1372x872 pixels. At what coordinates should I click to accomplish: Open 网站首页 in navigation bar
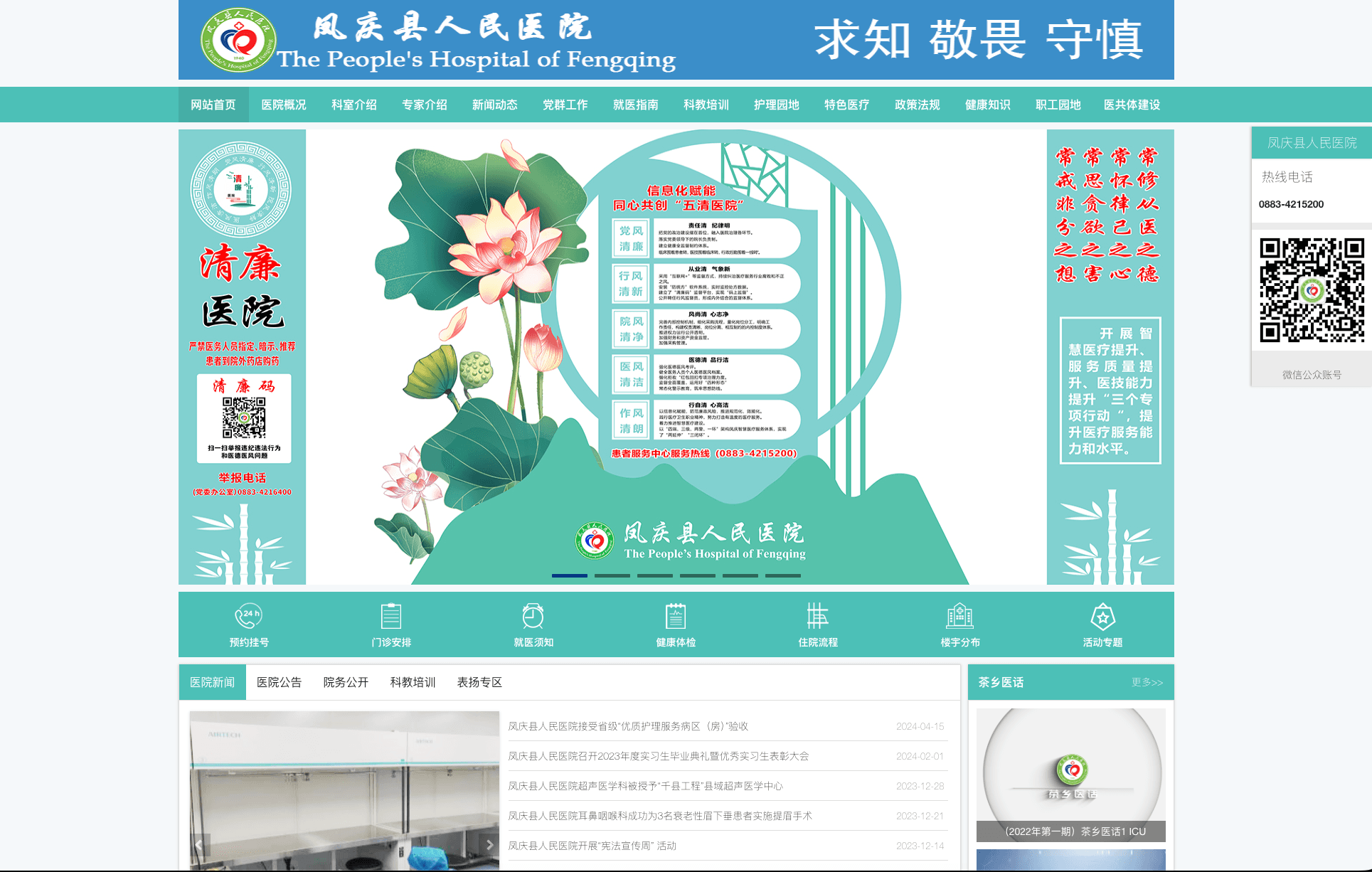[x=213, y=105]
